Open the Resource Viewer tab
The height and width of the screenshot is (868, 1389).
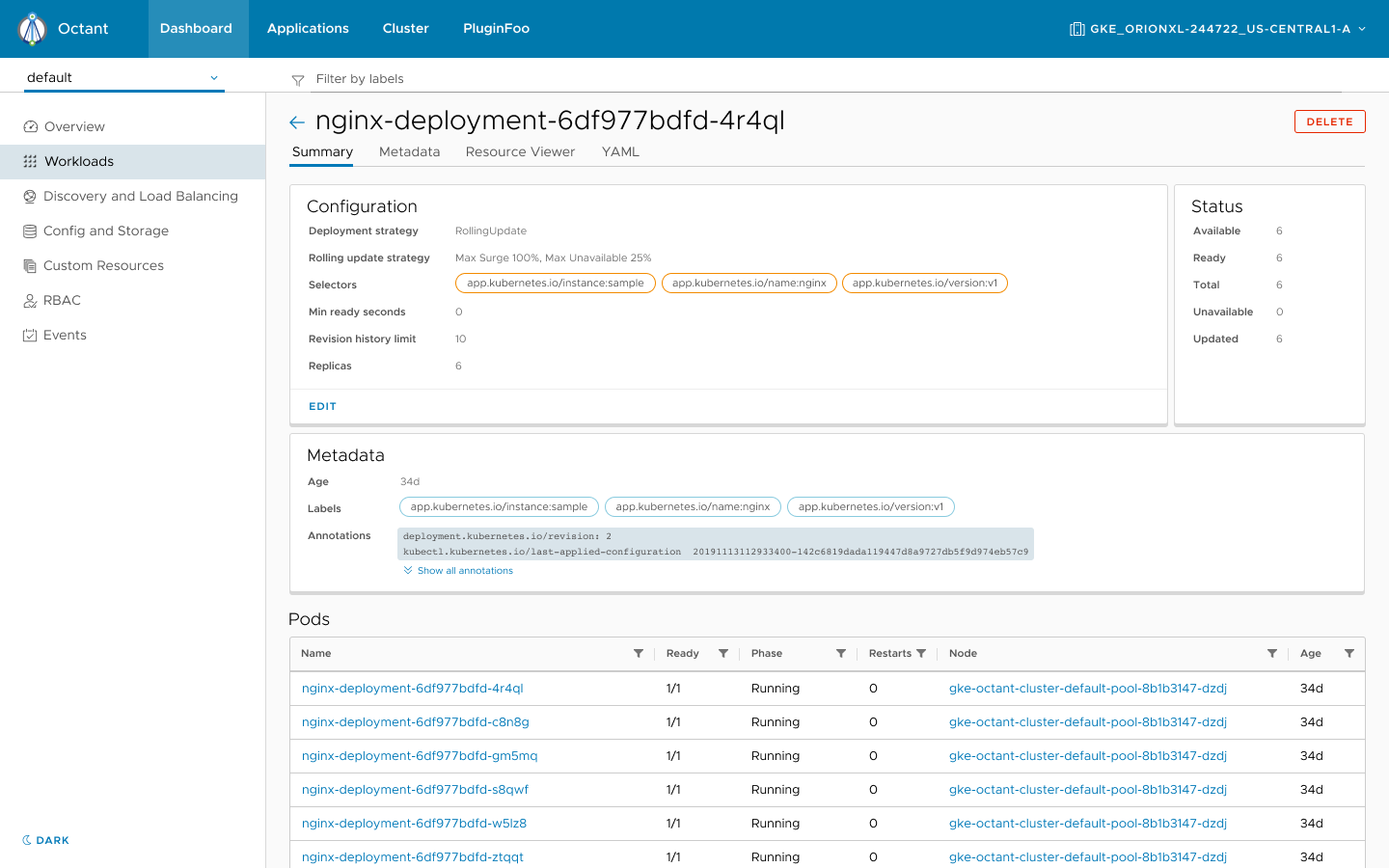[x=520, y=151]
